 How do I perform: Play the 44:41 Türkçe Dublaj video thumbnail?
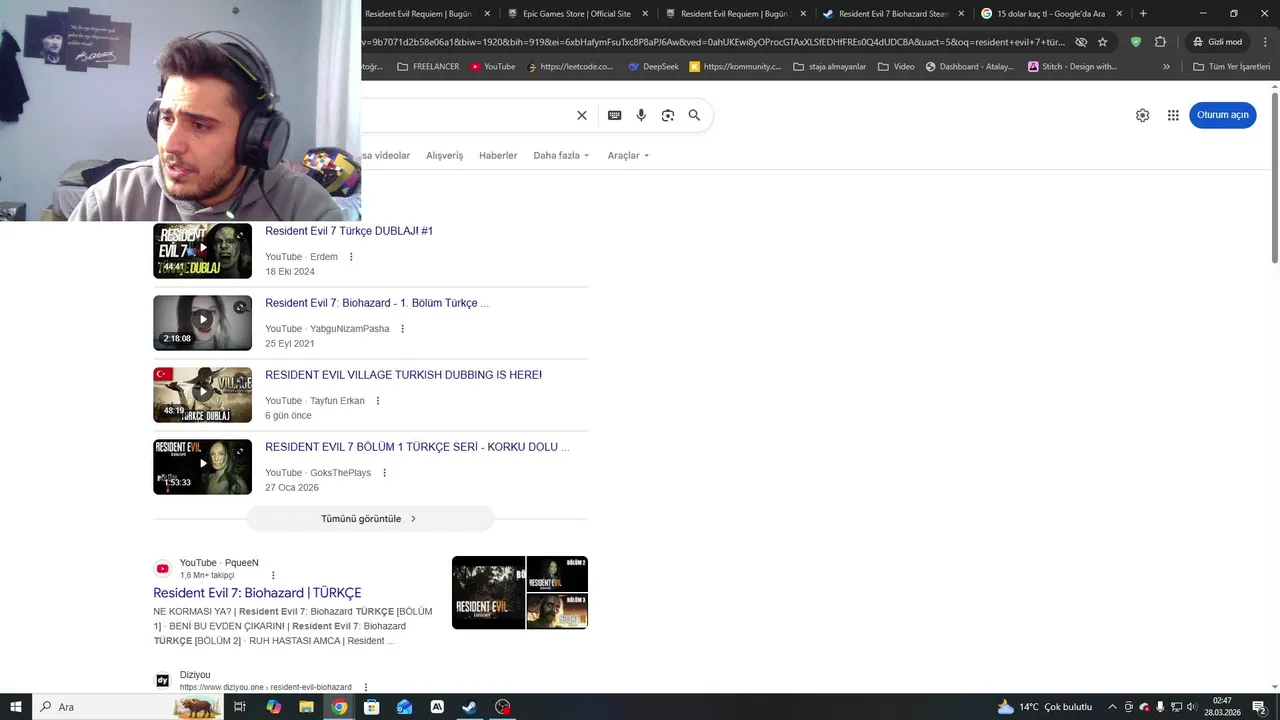tap(202, 251)
